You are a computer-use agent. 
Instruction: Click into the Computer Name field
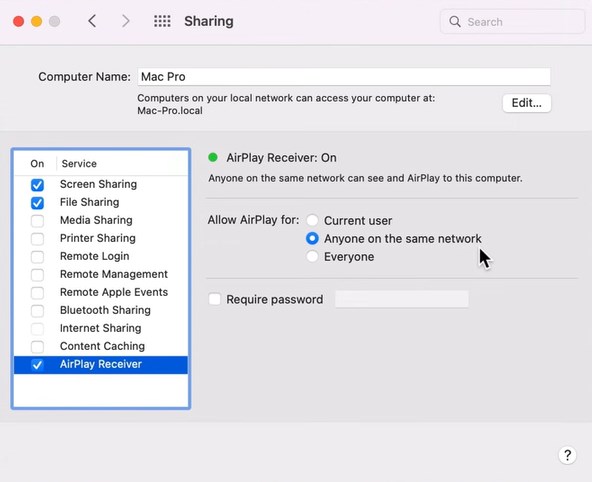pos(344,77)
